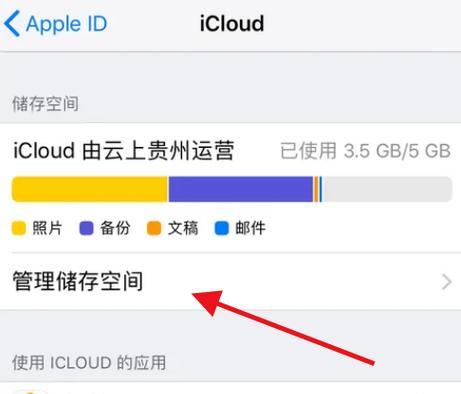This screenshot has height=394, width=461.
Task: Select orange 文稿 legend swatch
Action: 154,228
